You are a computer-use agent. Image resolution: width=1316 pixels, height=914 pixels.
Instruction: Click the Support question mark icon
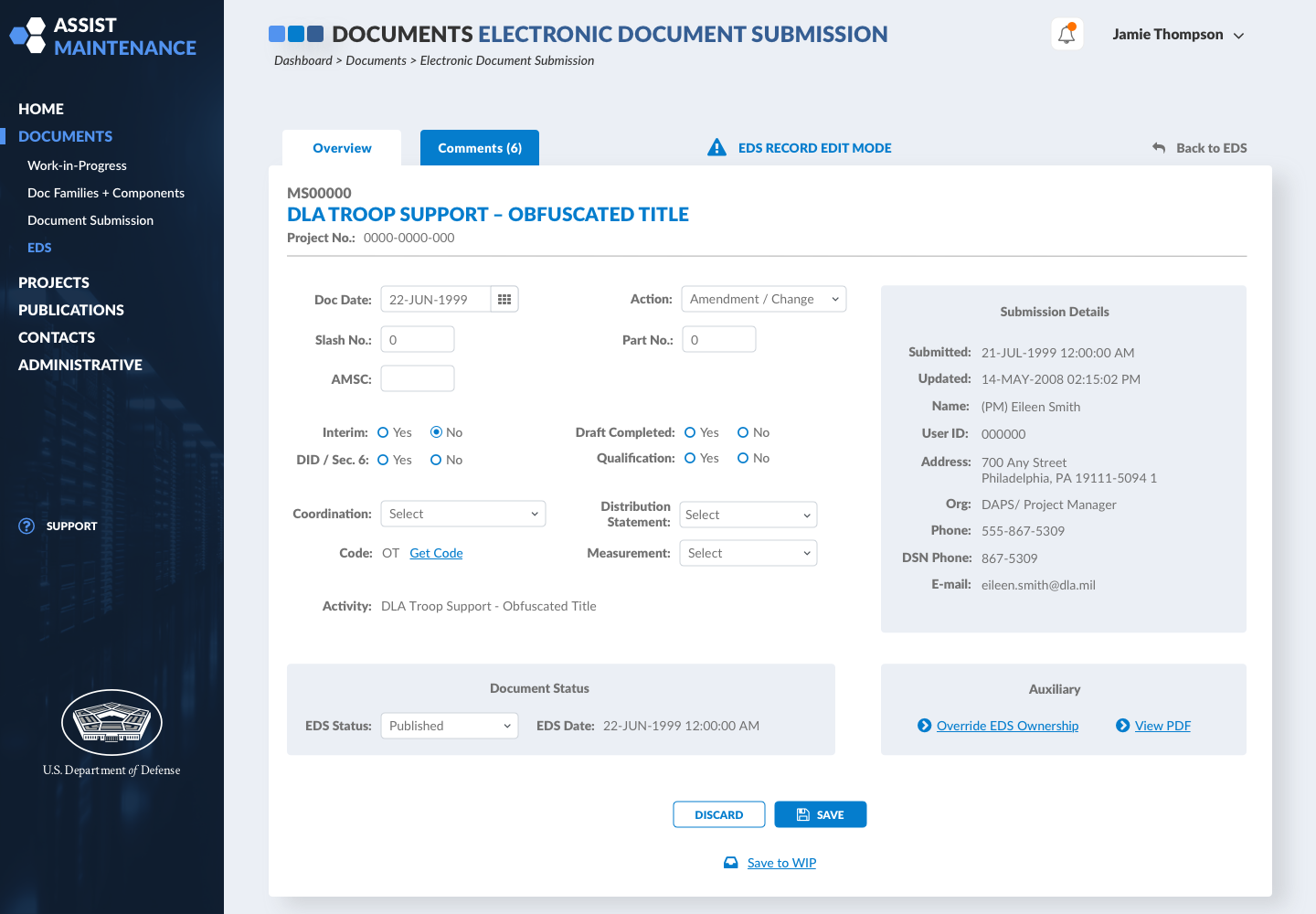click(x=27, y=526)
